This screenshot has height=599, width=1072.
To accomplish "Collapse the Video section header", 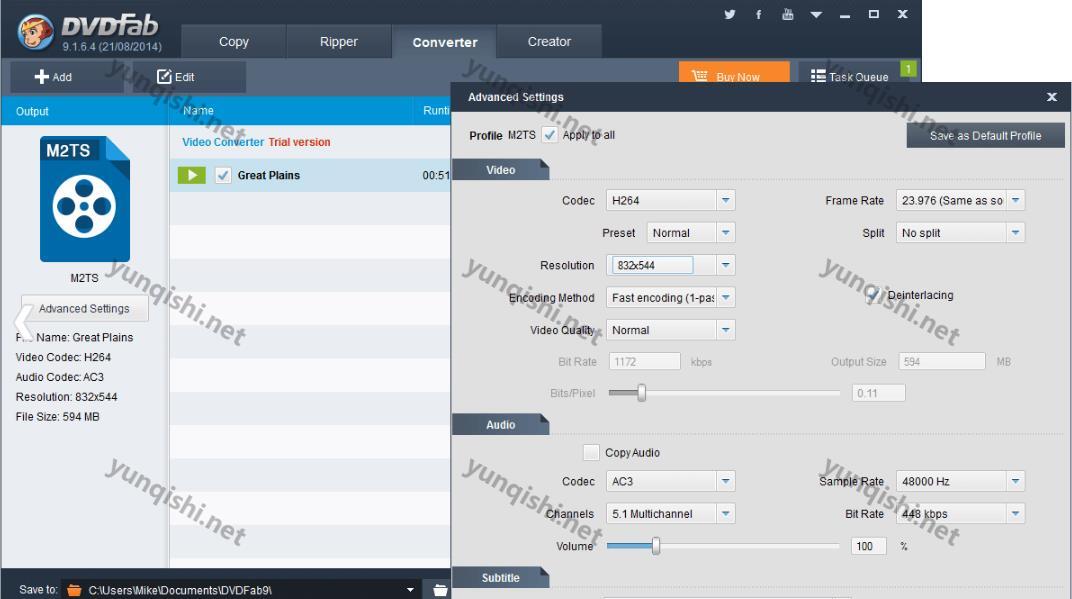I will click(x=500, y=170).
